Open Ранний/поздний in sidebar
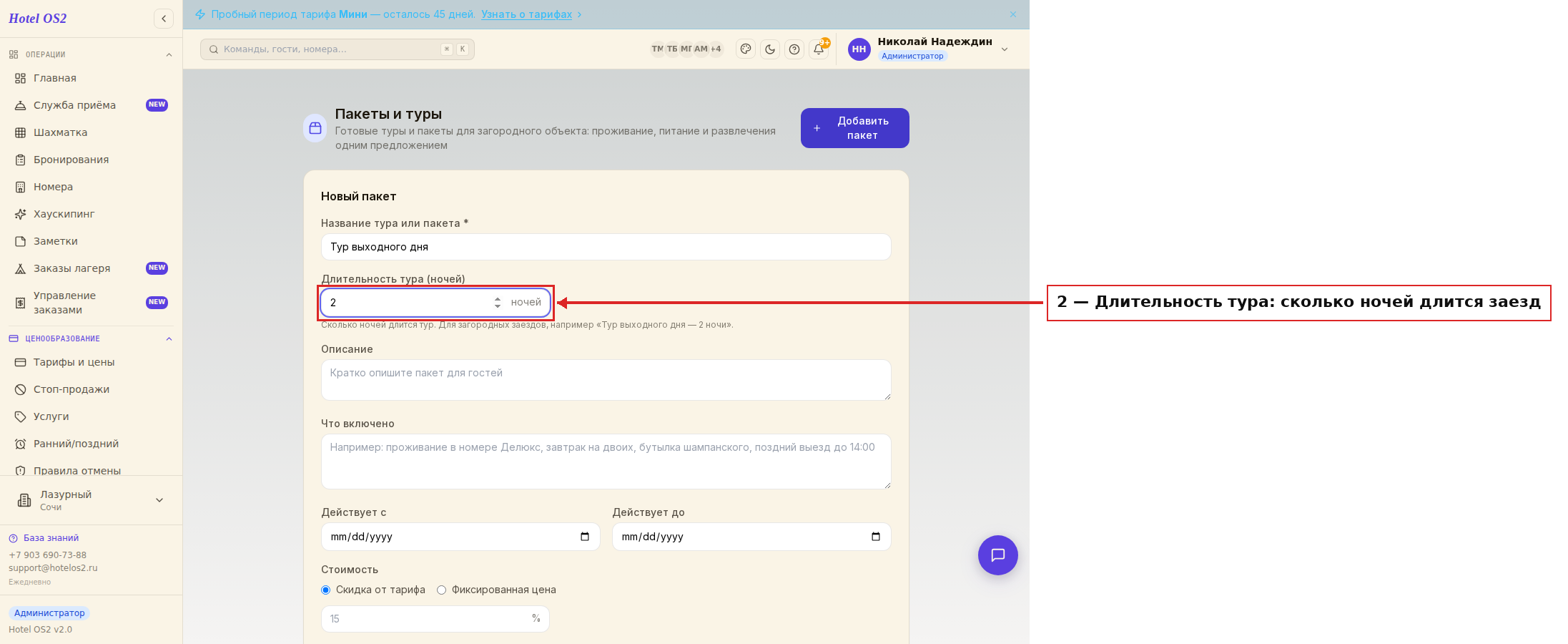This screenshot has width=1568, height=644. tap(91, 444)
